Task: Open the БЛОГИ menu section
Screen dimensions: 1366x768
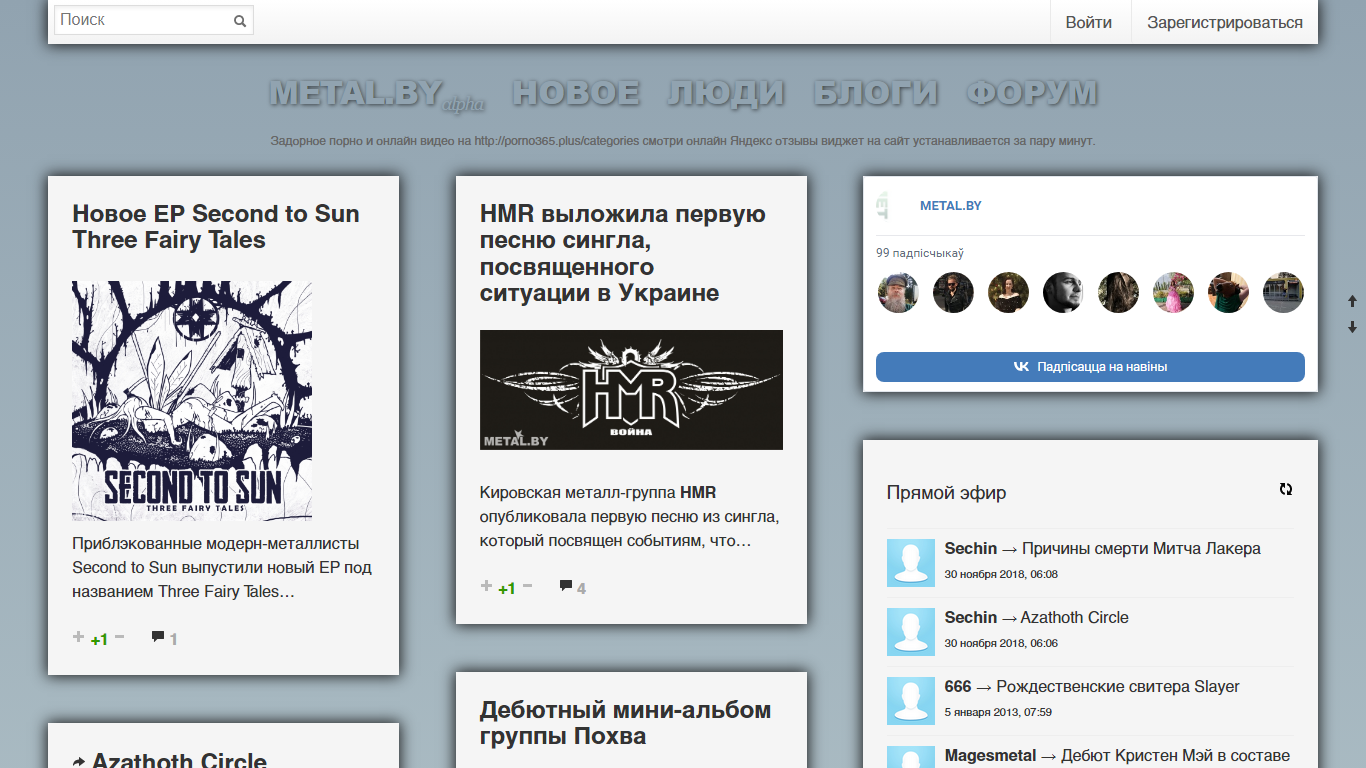Action: coord(876,93)
